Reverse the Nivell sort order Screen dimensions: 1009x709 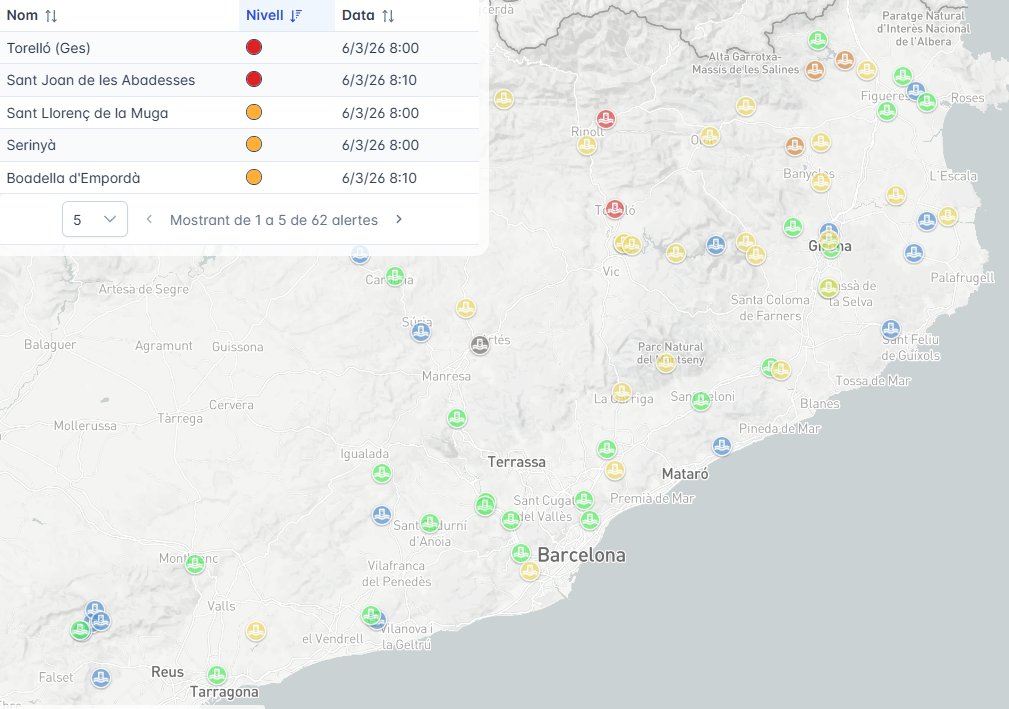coord(295,15)
